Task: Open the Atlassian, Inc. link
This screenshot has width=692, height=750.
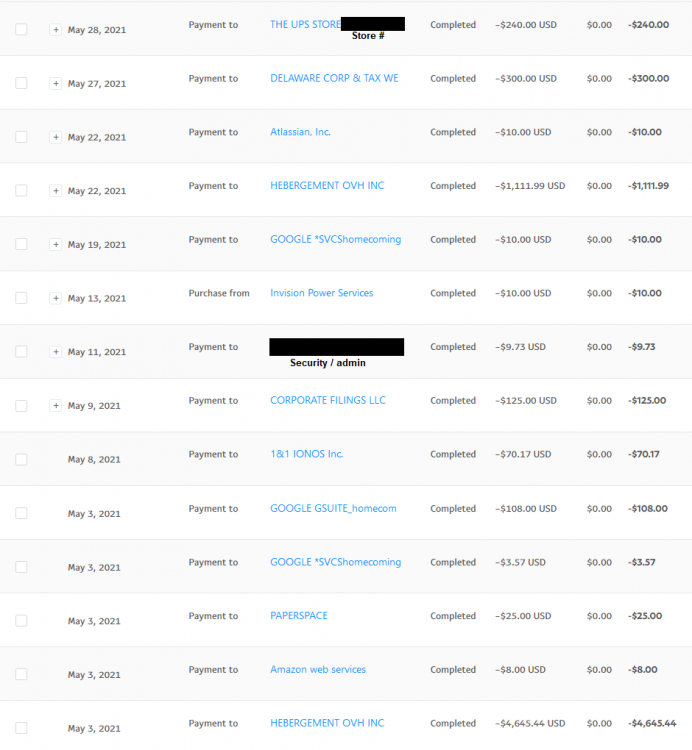Action: (x=300, y=132)
